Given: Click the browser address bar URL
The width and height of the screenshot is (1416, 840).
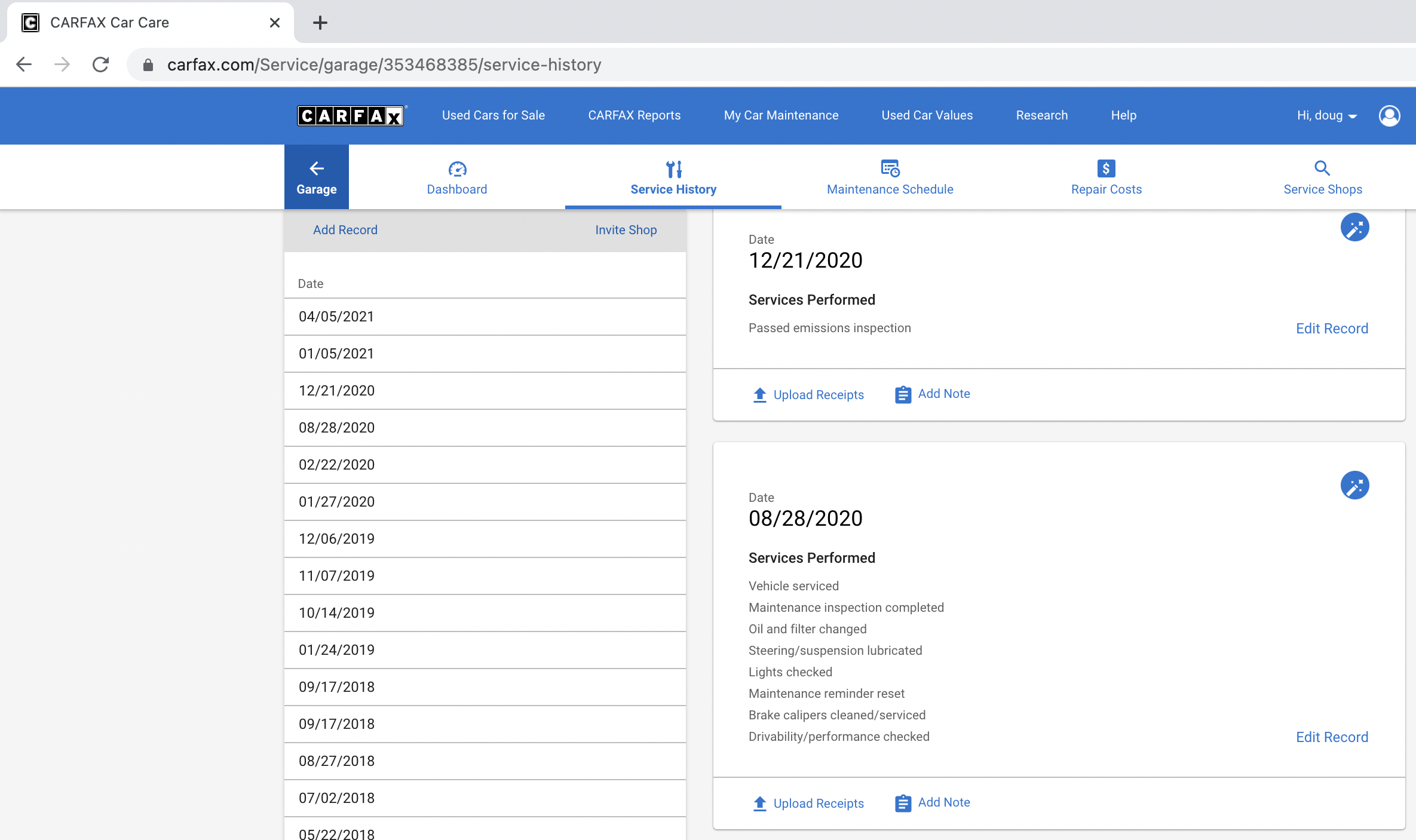Looking at the screenshot, I should pos(384,65).
